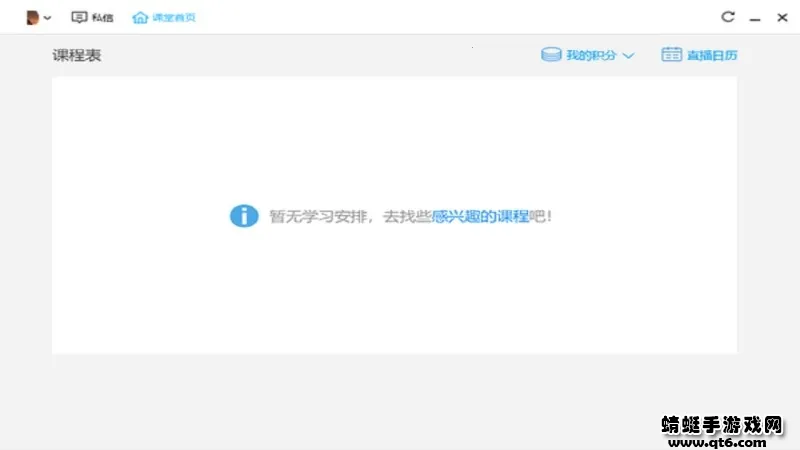The image size is (800, 450).
Task: Open 我的积分 points icon
Action: click(551, 55)
